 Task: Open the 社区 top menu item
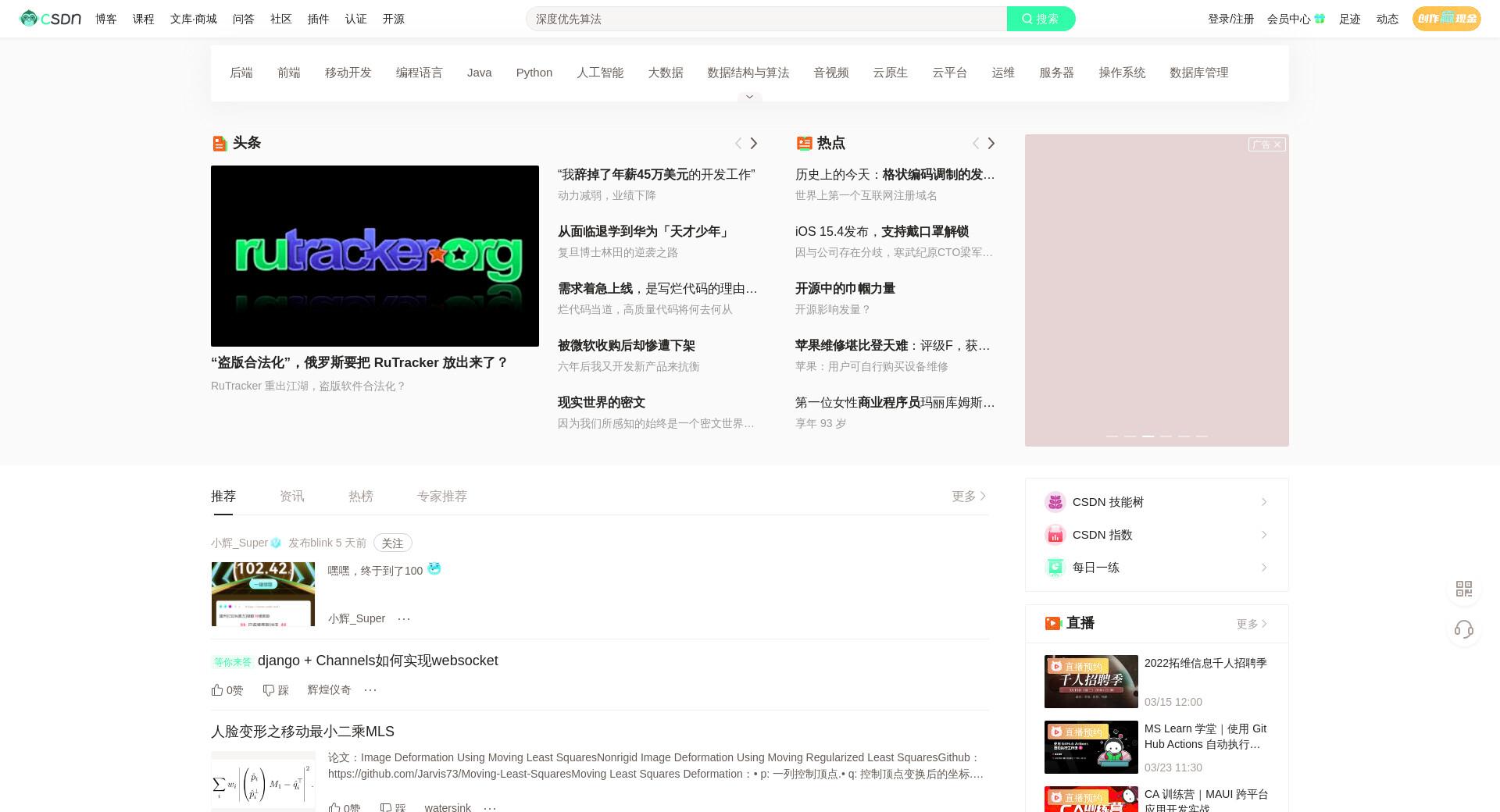281,19
